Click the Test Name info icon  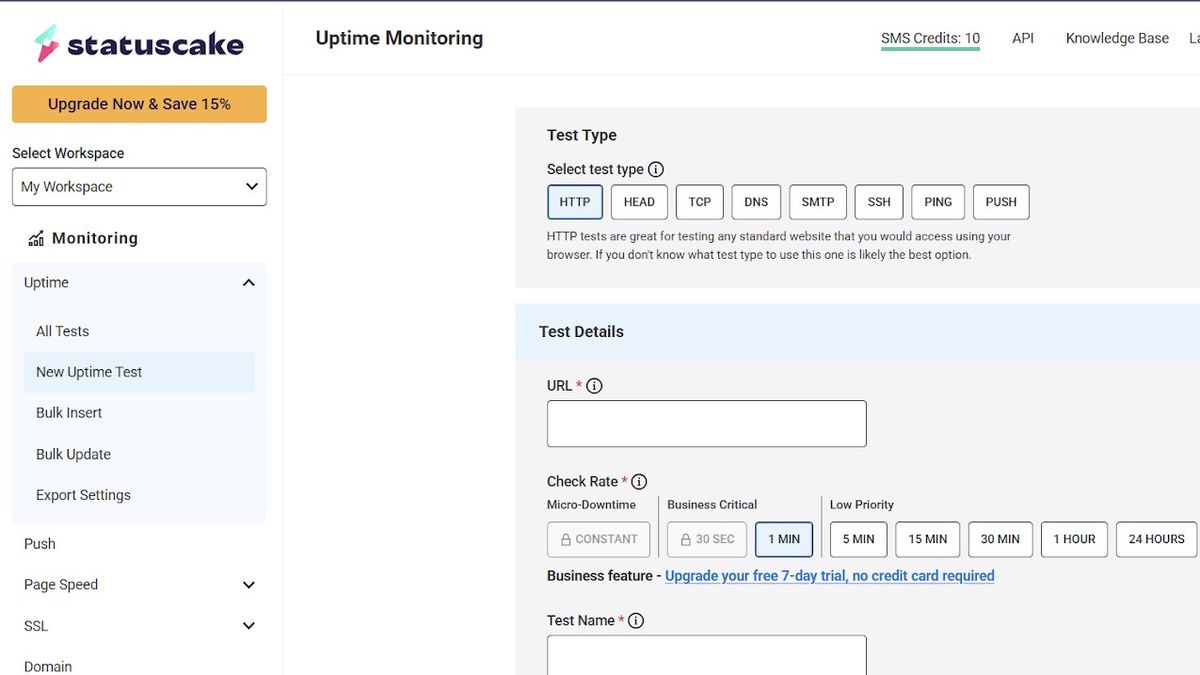coord(636,620)
